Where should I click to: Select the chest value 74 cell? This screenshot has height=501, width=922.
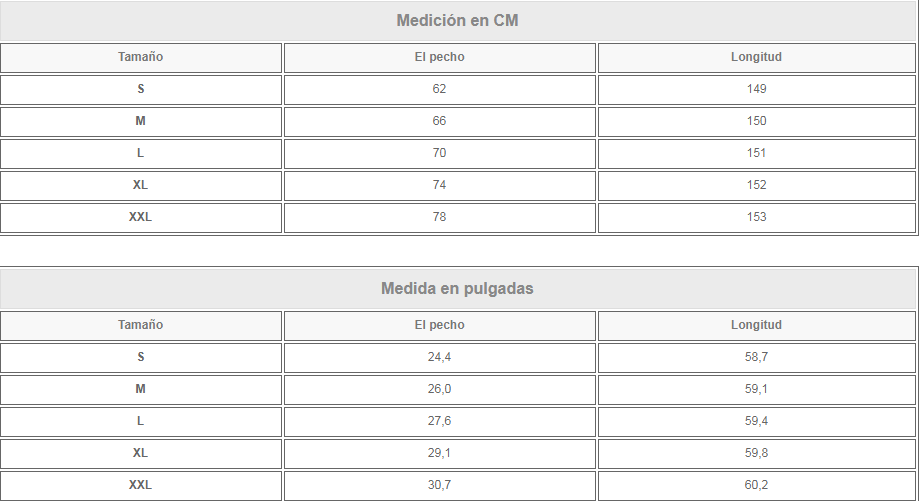[x=439, y=185]
